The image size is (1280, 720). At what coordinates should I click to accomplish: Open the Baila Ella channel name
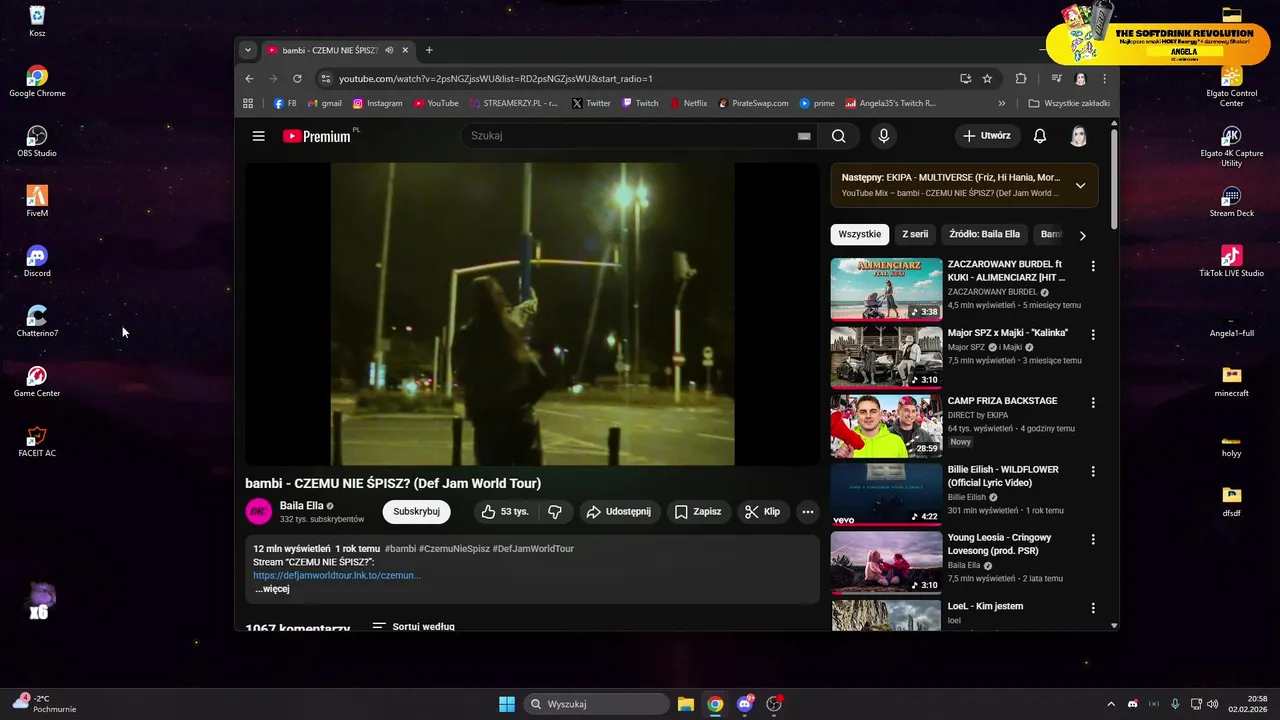pyautogui.click(x=301, y=506)
